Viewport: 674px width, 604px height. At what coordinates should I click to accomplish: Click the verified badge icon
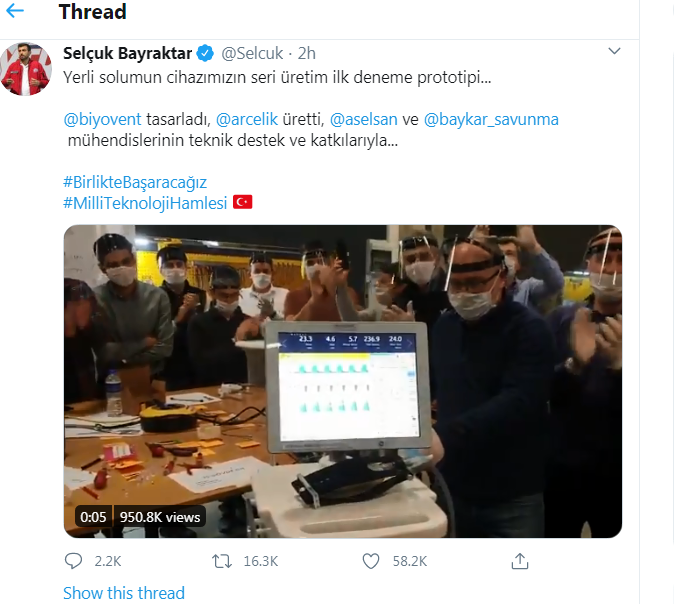[204, 53]
